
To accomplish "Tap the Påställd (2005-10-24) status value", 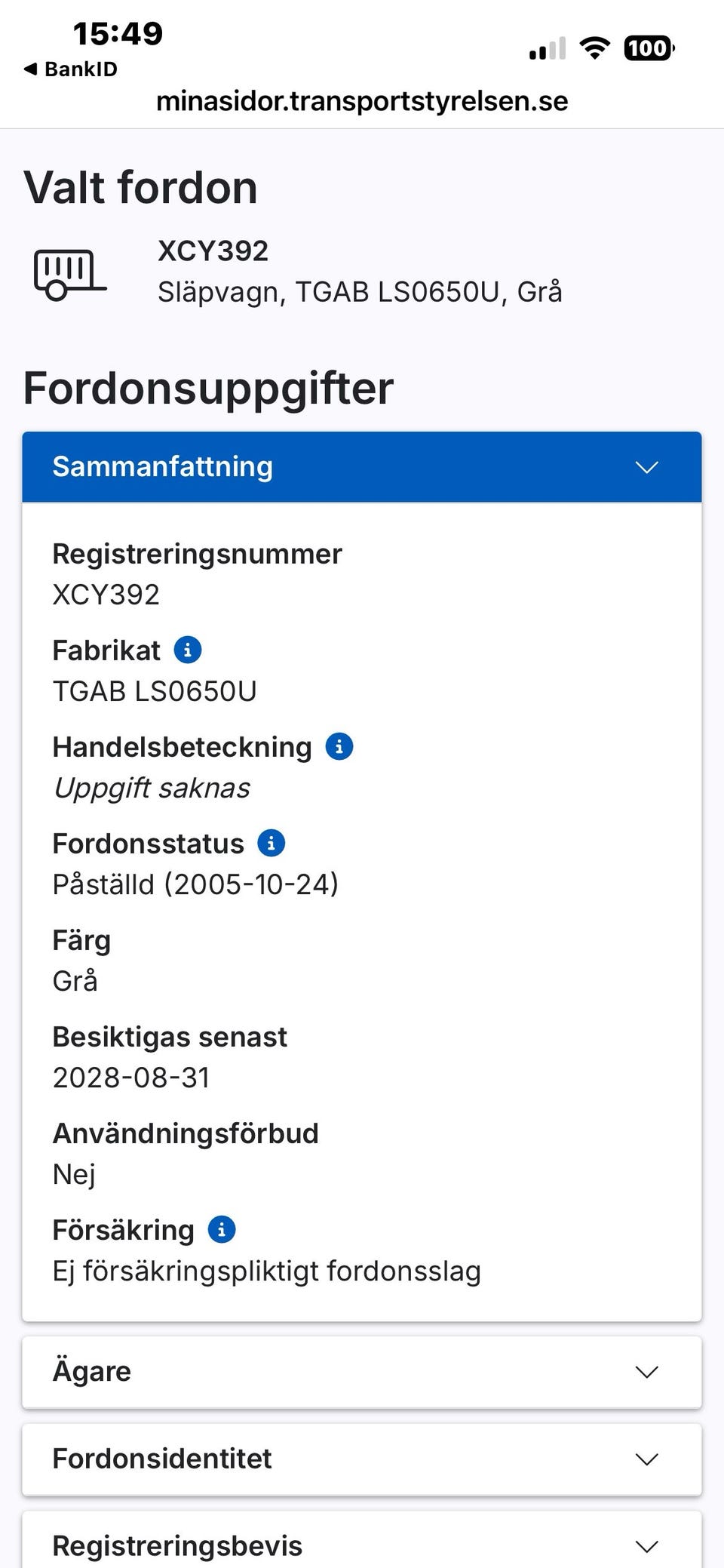I will [195, 884].
